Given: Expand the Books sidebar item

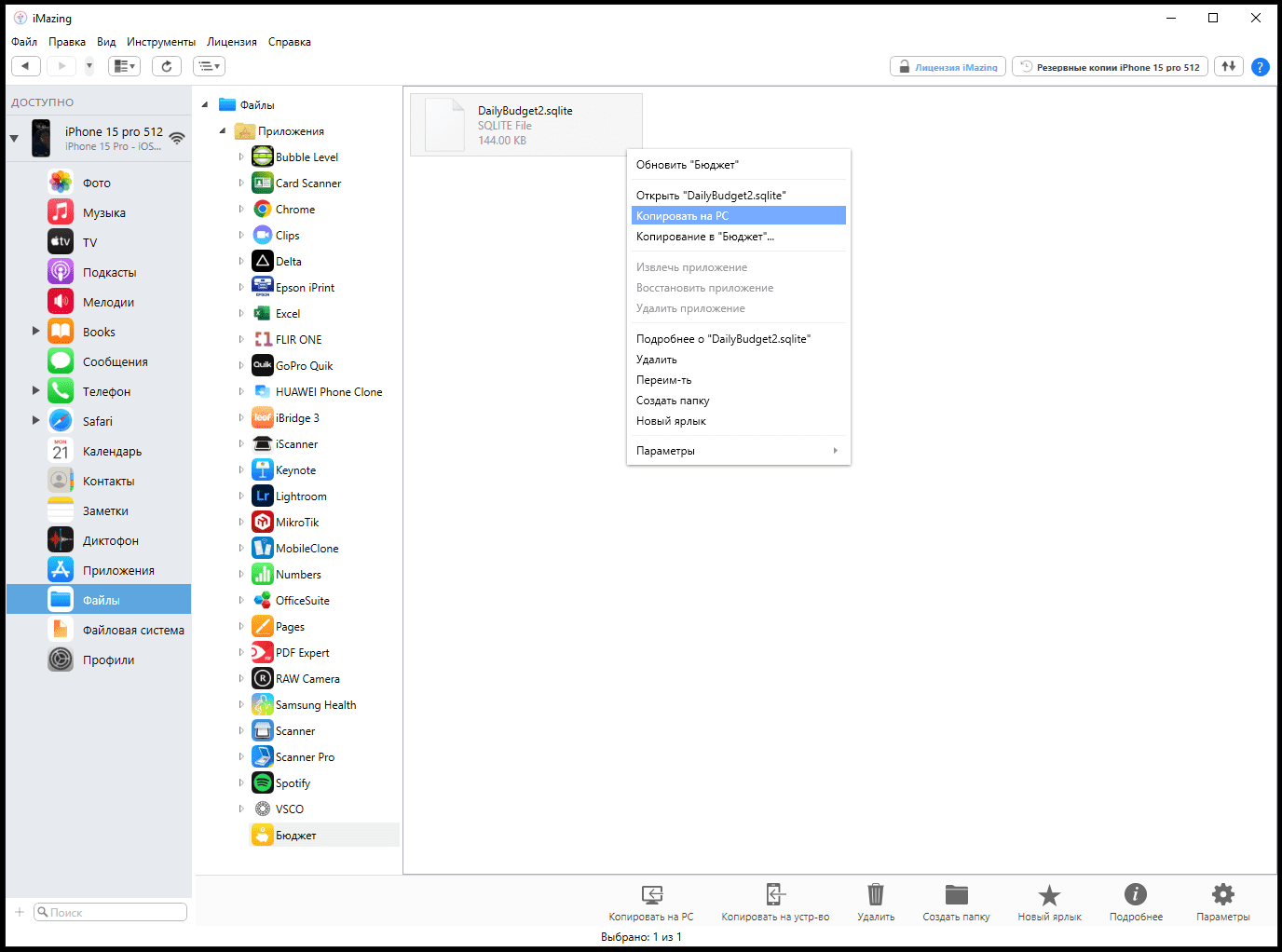Looking at the screenshot, I should [x=36, y=331].
